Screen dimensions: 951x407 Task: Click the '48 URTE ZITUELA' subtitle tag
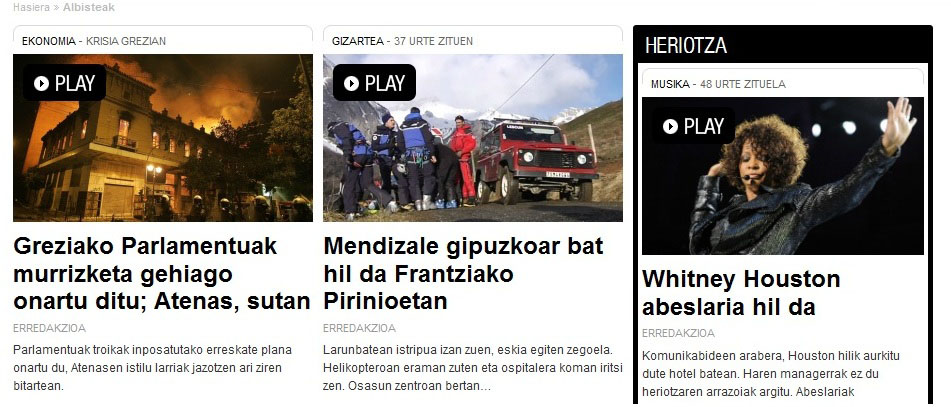[742, 84]
